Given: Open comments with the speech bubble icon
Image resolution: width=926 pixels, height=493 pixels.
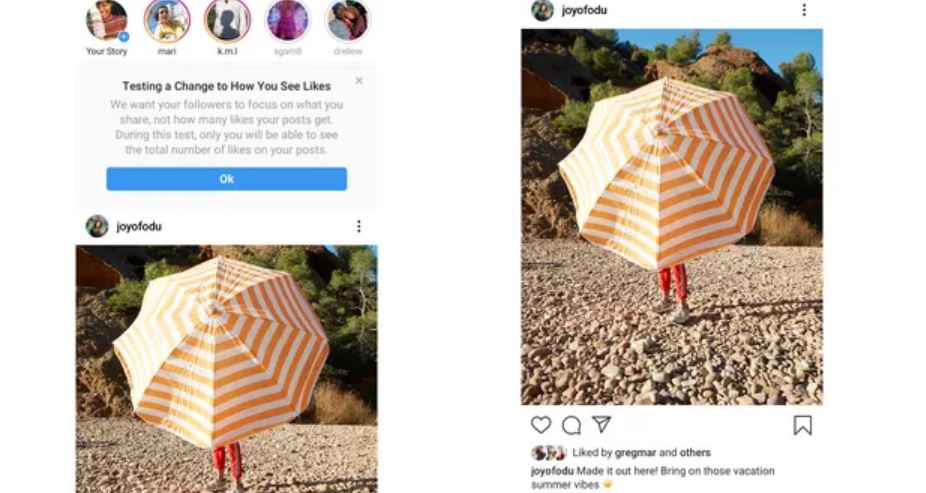Looking at the screenshot, I should pos(571,425).
